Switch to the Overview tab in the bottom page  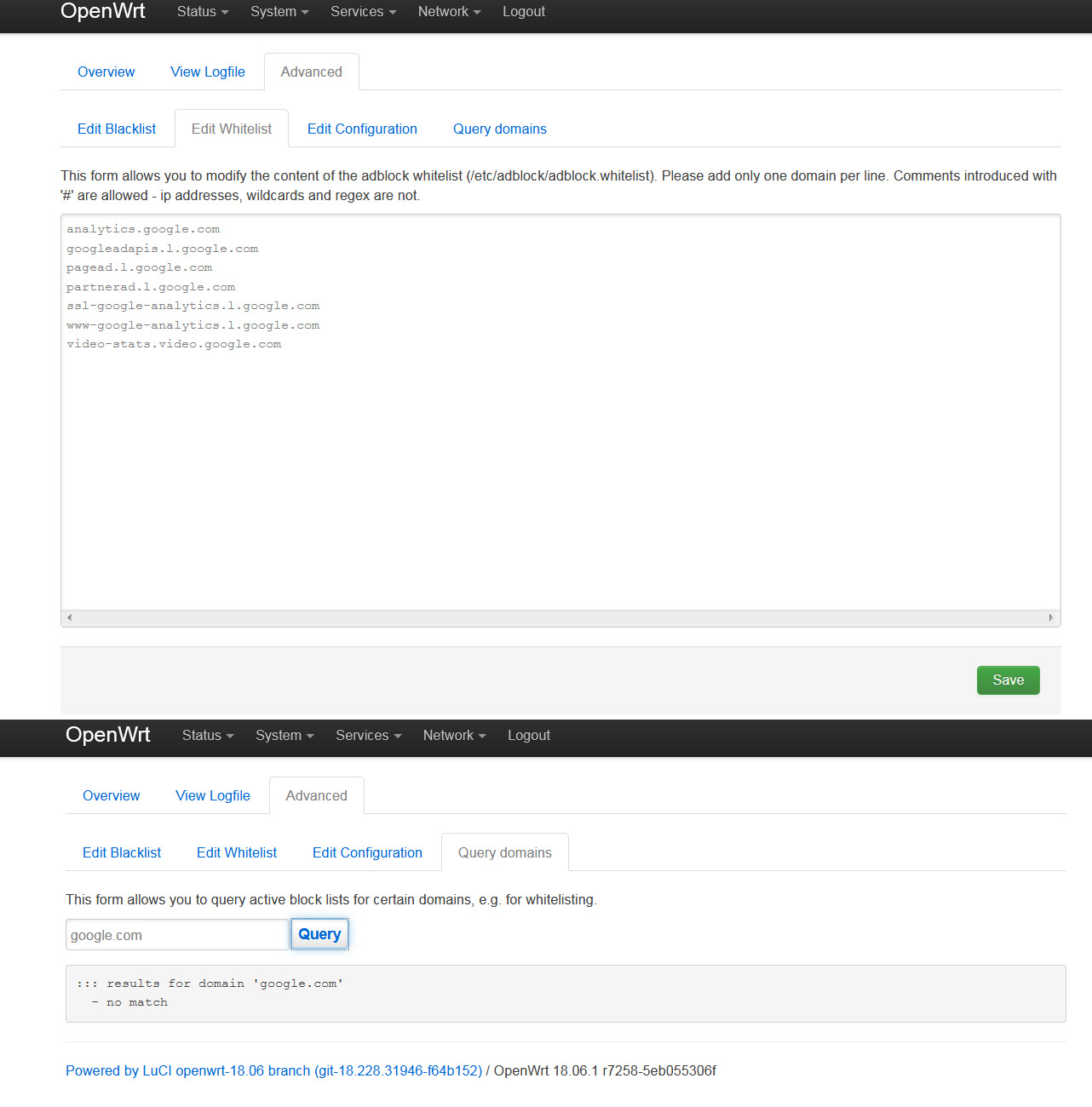click(x=112, y=796)
